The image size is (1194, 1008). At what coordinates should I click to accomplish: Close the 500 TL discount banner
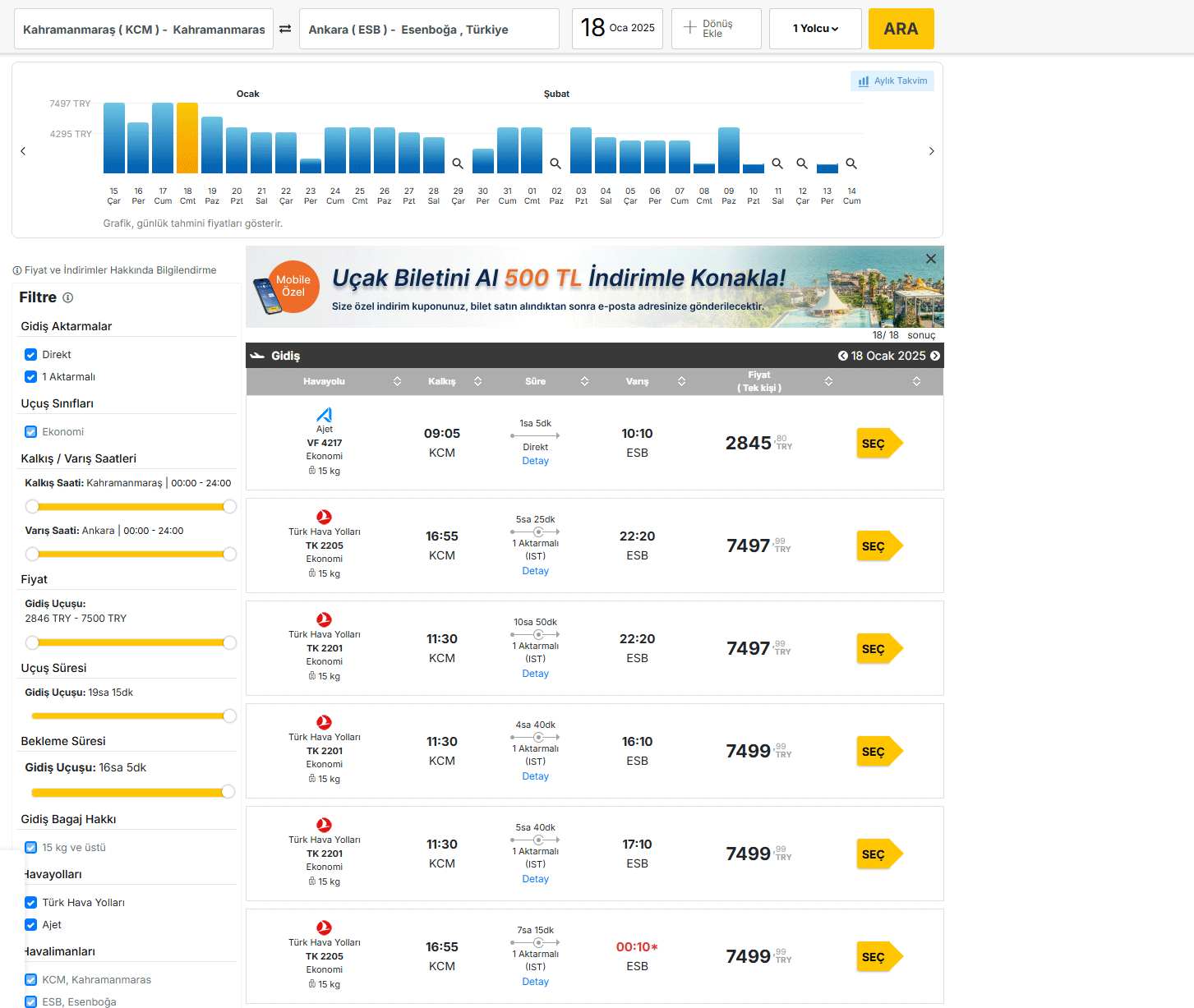coord(930,259)
